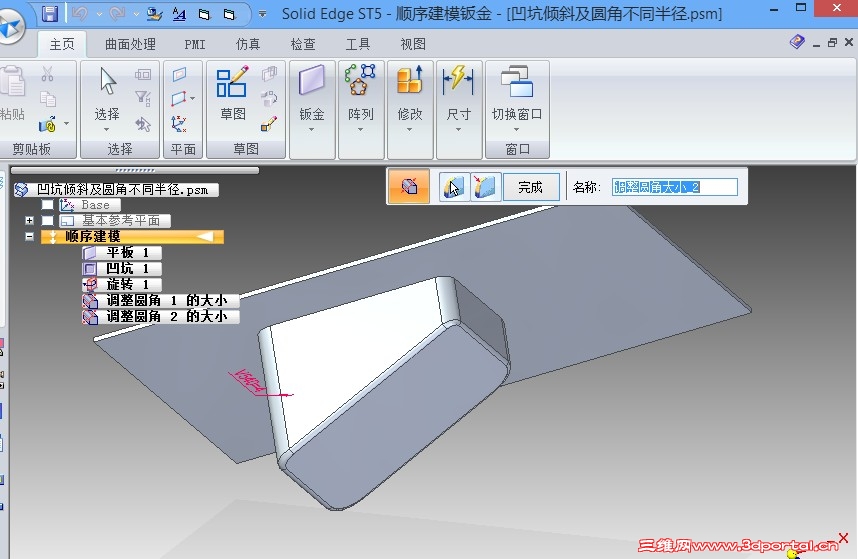This screenshot has height=559, width=858.
Task: Open the 仿真 ribbon tab
Action: pos(248,44)
